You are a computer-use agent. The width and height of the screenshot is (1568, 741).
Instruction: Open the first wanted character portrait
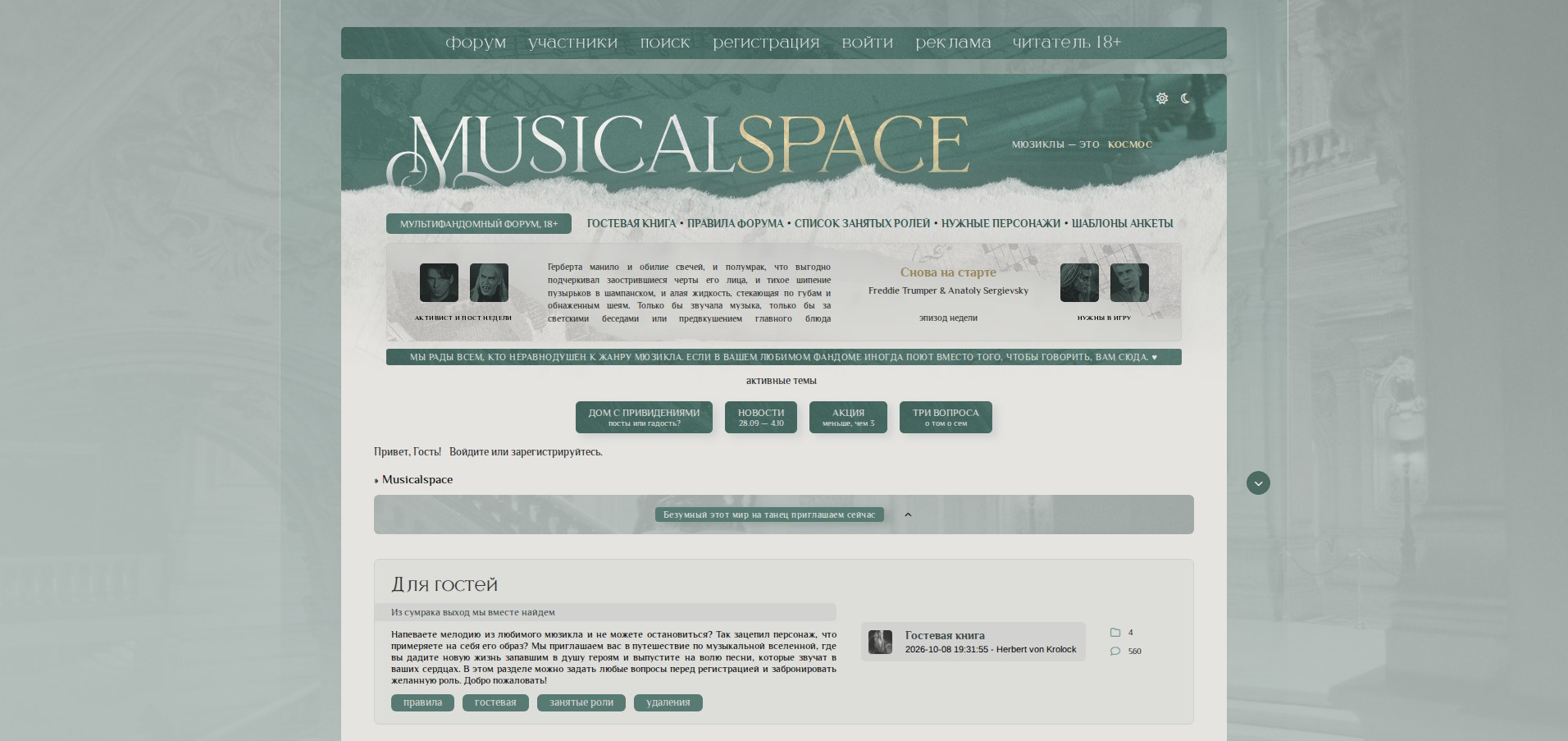[1079, 282]
